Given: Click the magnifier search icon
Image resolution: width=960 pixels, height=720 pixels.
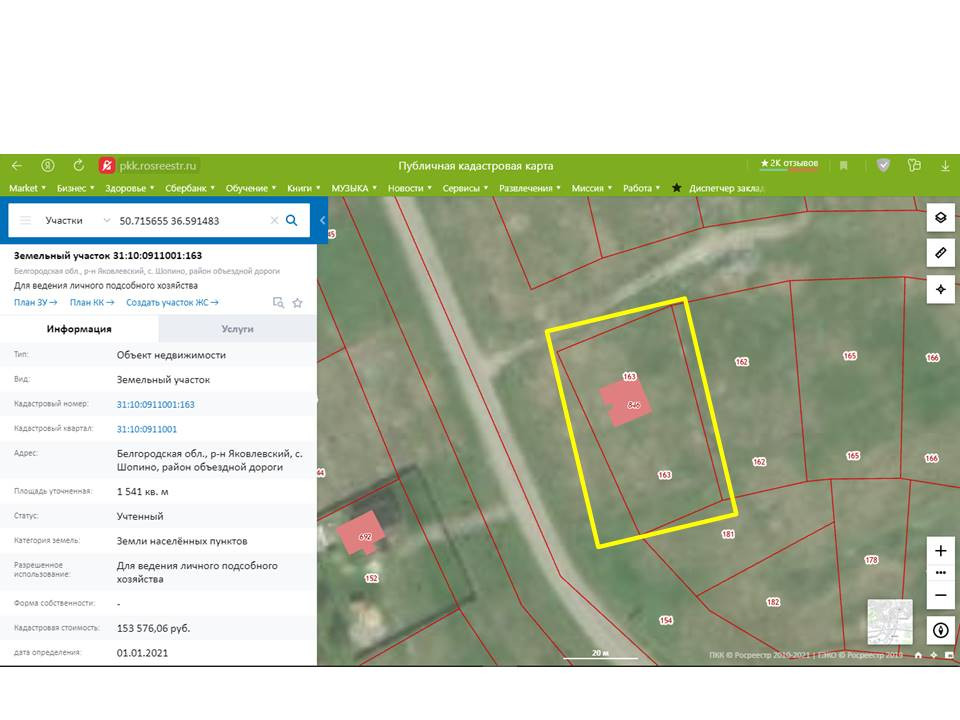Looking at the screenshot, I should pos(292,220).
